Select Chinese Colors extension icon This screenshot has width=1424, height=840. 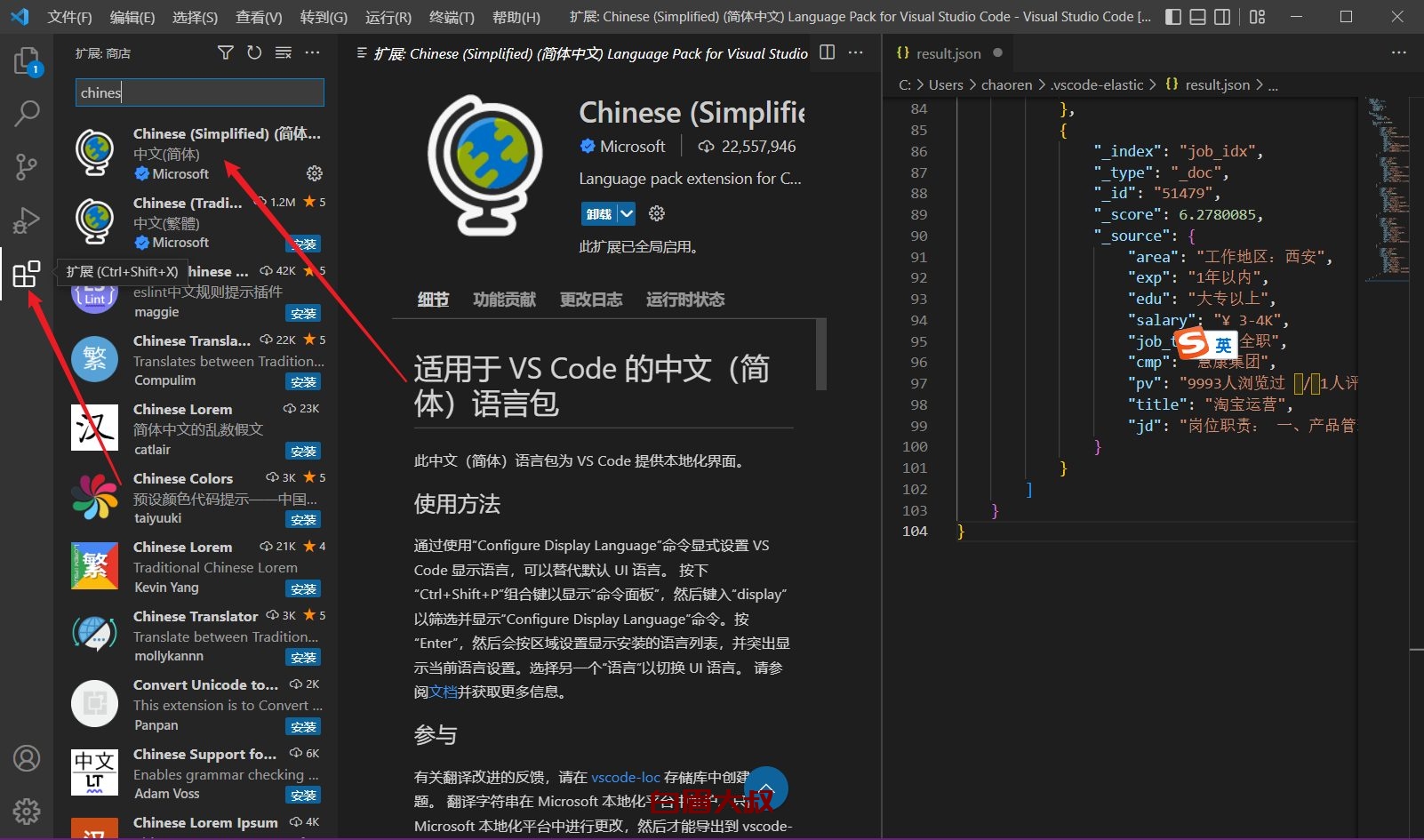[x=94, y=496]
